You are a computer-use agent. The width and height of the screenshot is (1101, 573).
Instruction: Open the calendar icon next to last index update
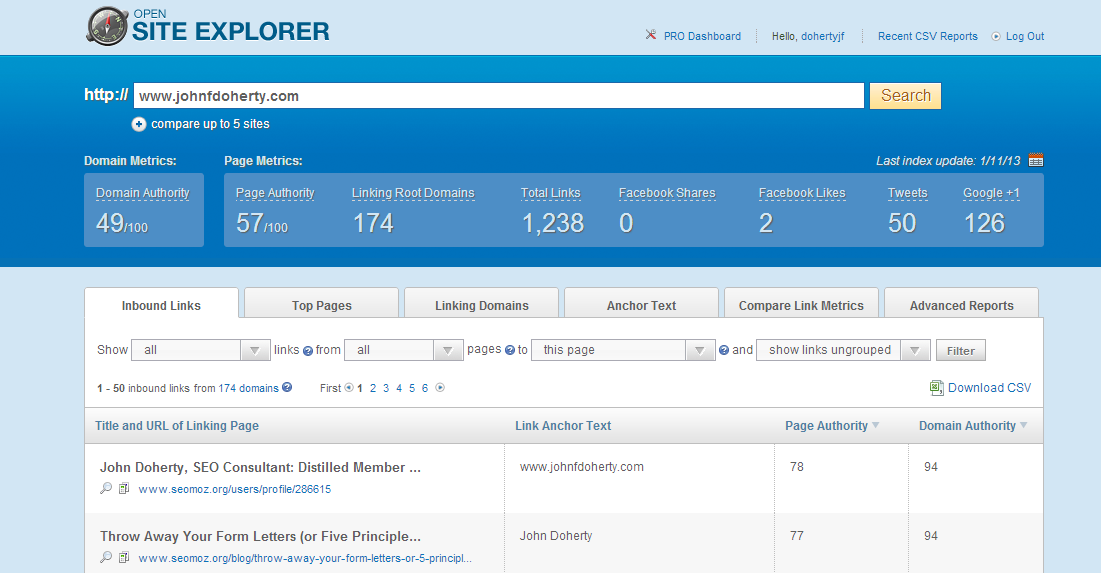(x=1036, y=160)
